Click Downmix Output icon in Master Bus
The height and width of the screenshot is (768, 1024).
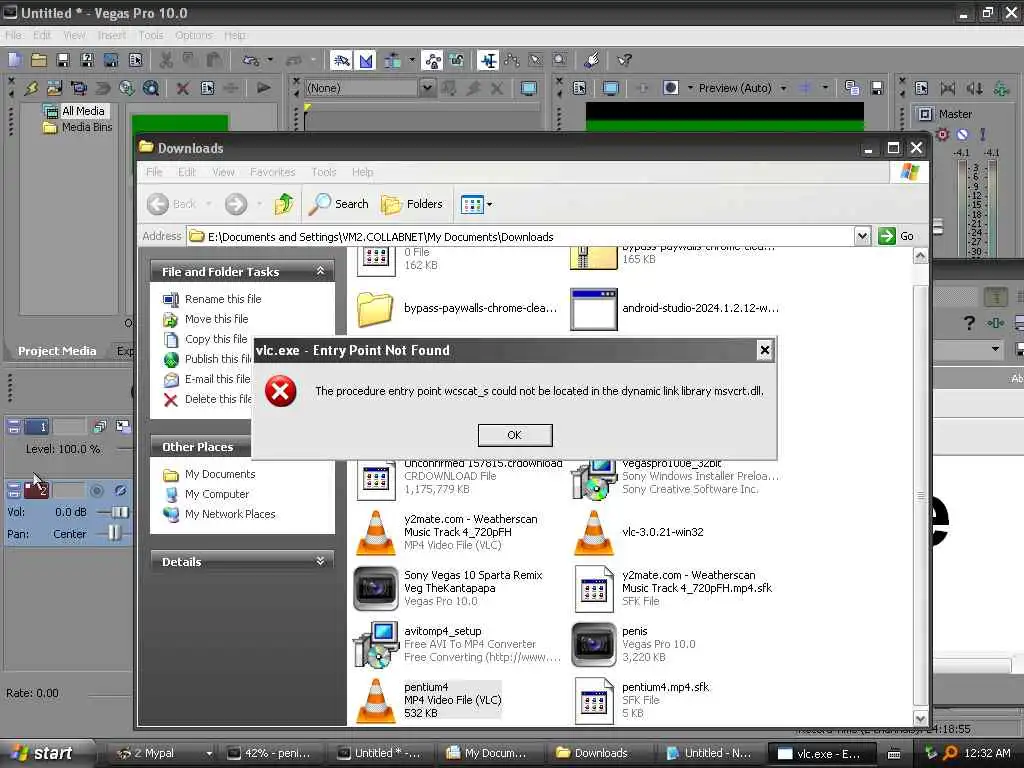[x=948, y=88]
